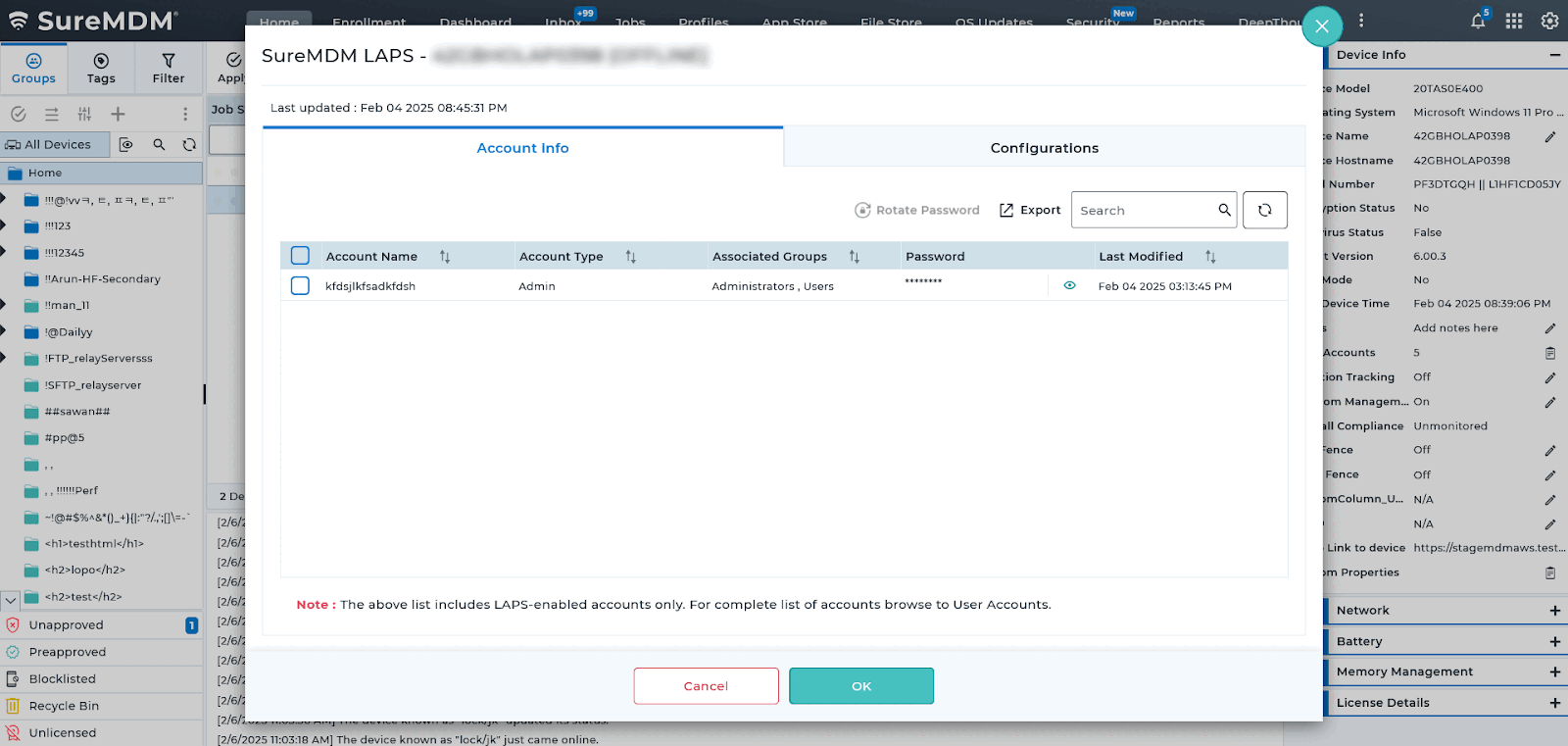The image size is (1568, 746).
Task: Select All Devices
Action: click(57, 144)
